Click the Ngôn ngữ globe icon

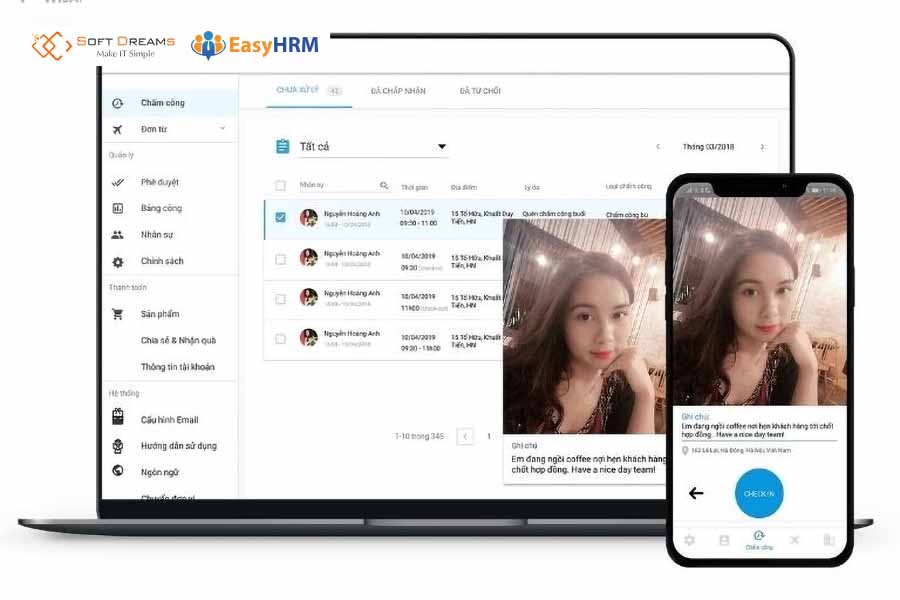tap(118, 471)
